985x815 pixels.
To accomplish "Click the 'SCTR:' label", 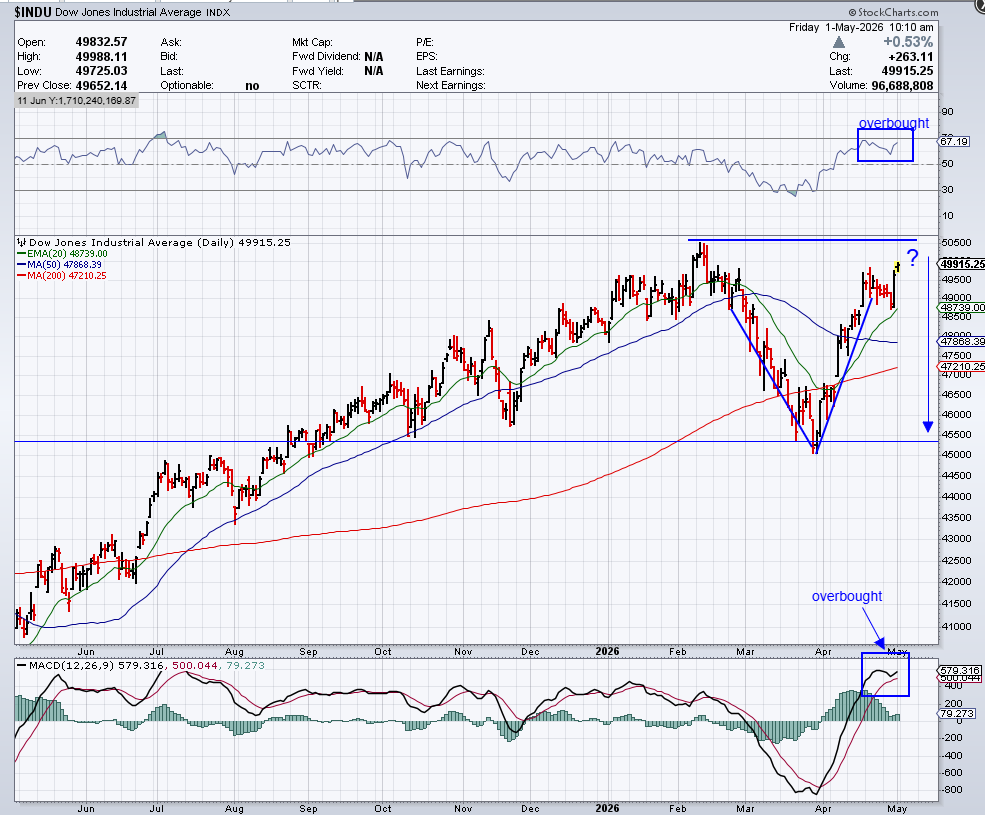I will pos(307,85).
